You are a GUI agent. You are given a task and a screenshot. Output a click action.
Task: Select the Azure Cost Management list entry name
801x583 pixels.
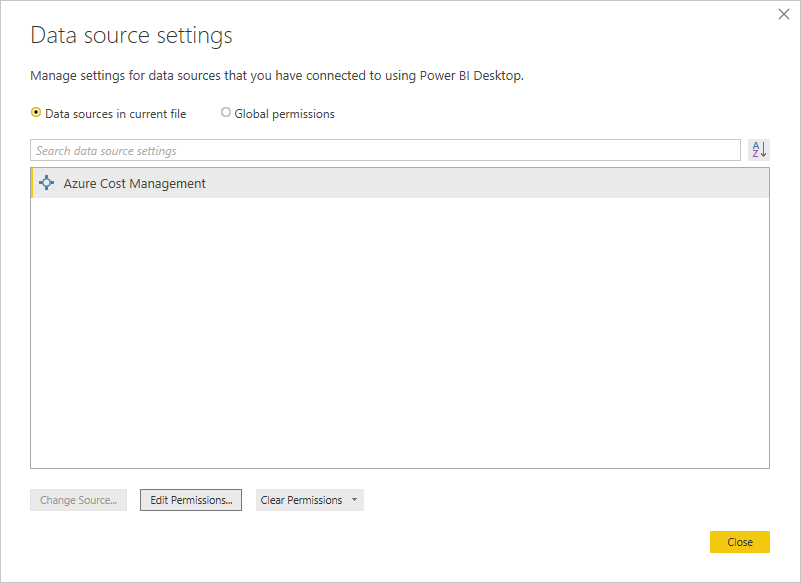pos(134,184)
